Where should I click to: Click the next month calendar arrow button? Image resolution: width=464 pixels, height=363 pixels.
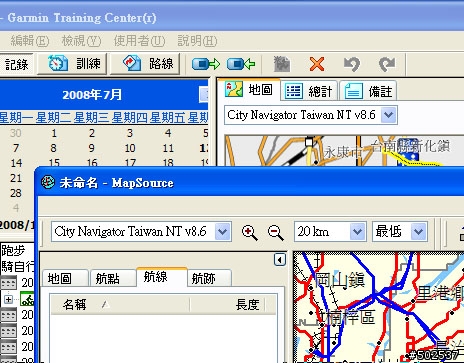(x=204, y=95)
